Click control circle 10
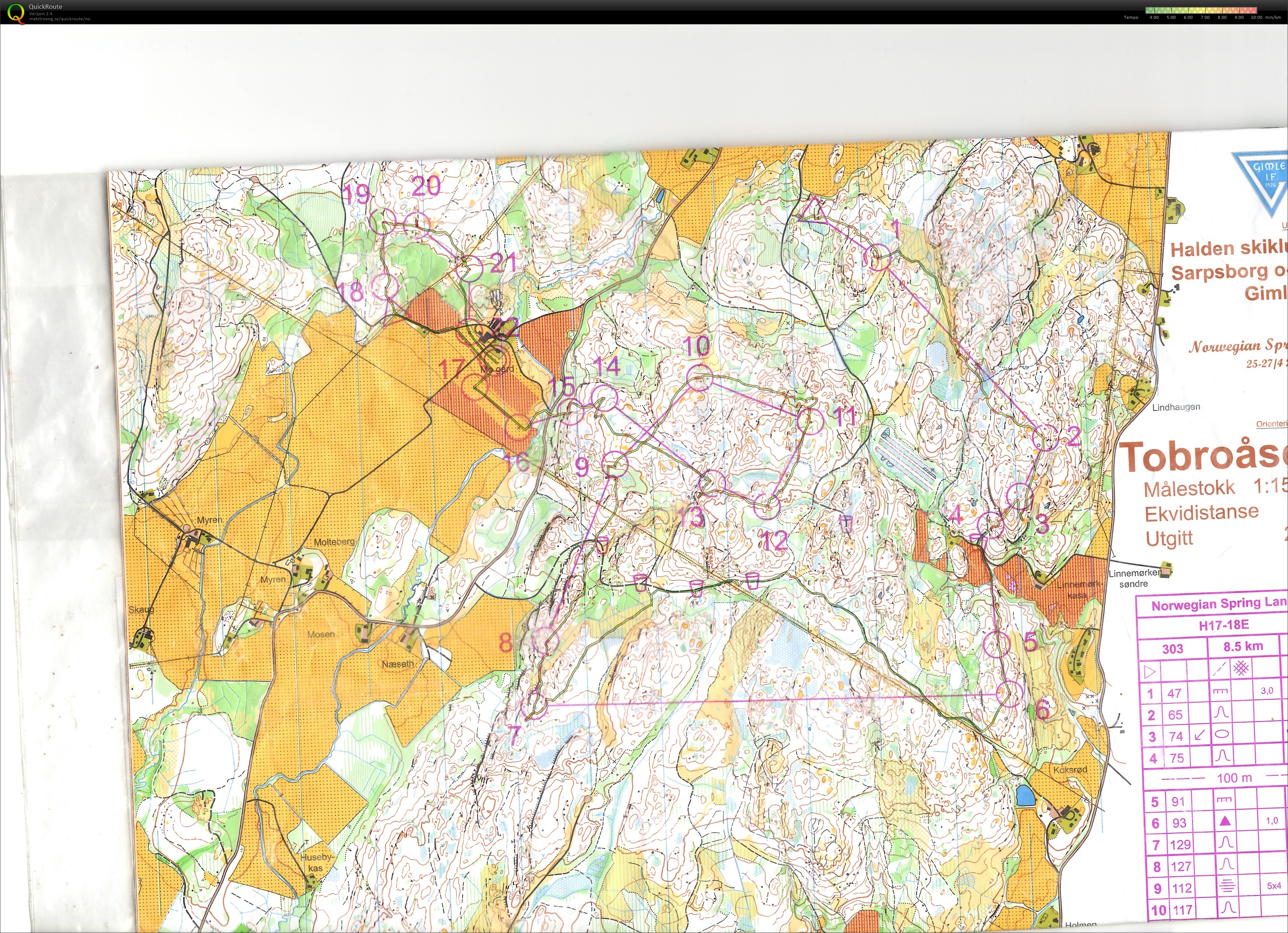 [x=699, y=378]
